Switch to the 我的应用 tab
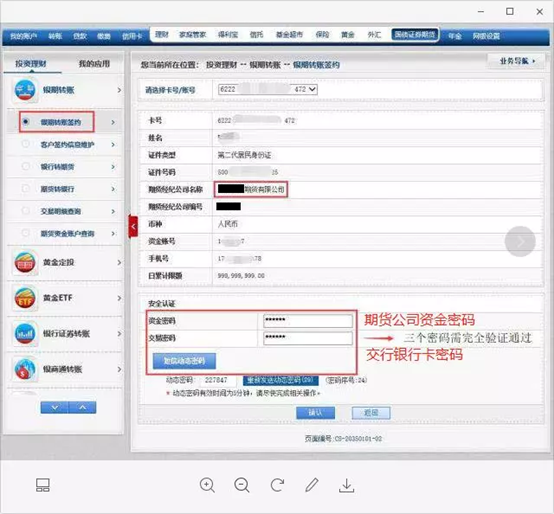Viewport: 554px width, 514px height. 94,64
